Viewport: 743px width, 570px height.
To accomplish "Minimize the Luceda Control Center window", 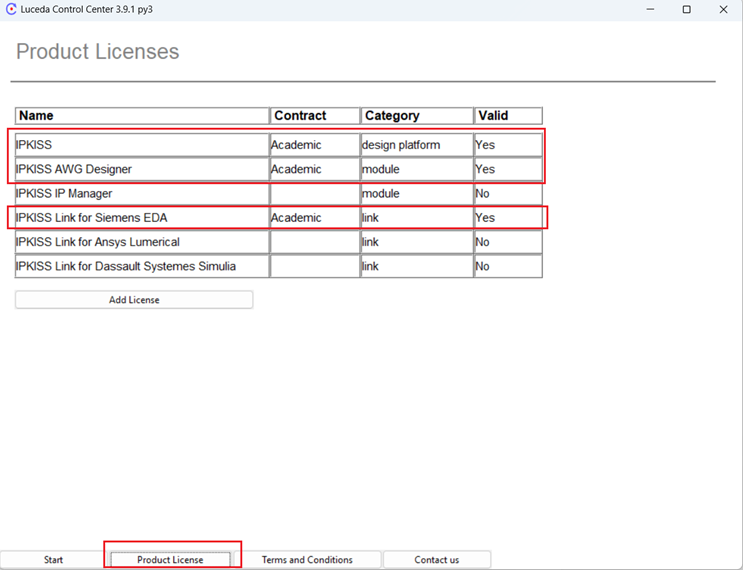I will tap(650, 9).
